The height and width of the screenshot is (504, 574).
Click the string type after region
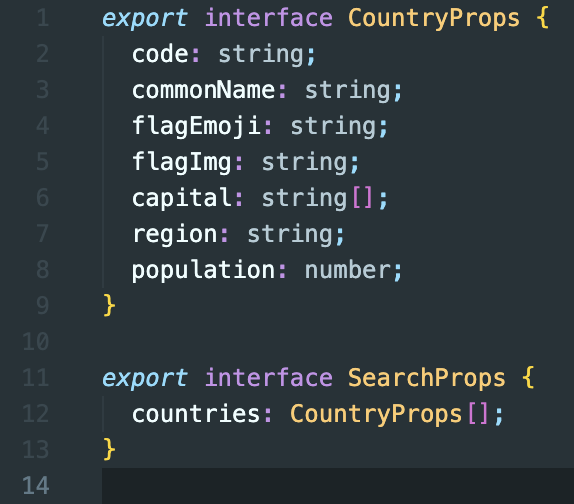point(290,235)
